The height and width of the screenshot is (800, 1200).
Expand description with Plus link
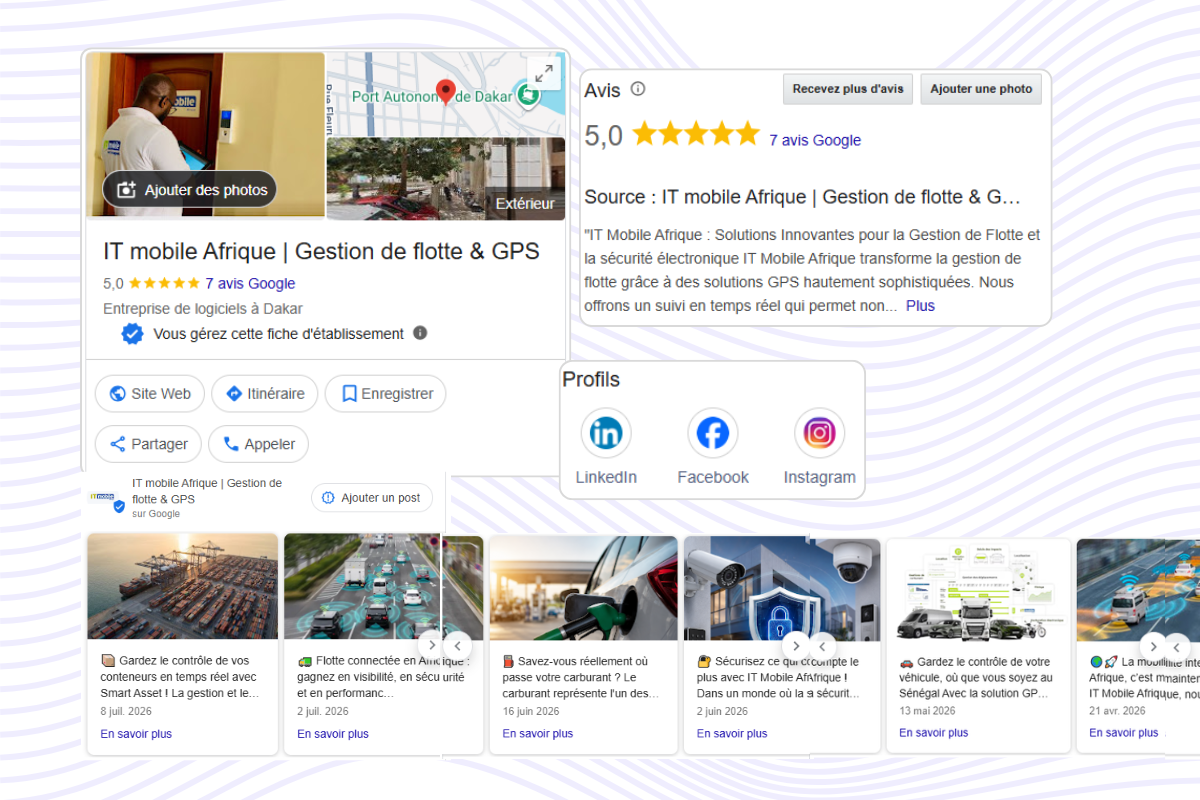pos(920,306)
